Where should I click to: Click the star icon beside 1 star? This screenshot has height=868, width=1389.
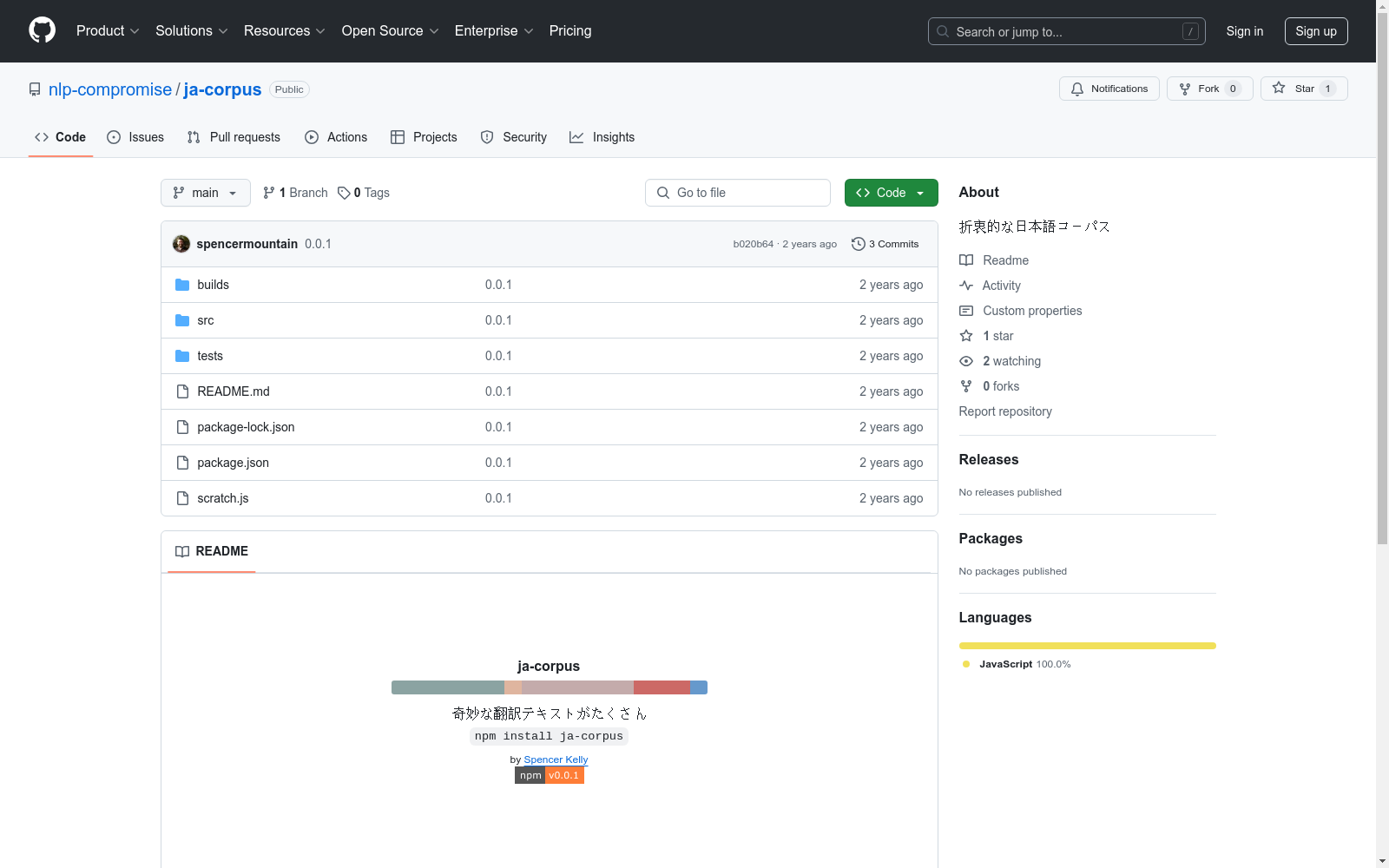pos(966,336)
